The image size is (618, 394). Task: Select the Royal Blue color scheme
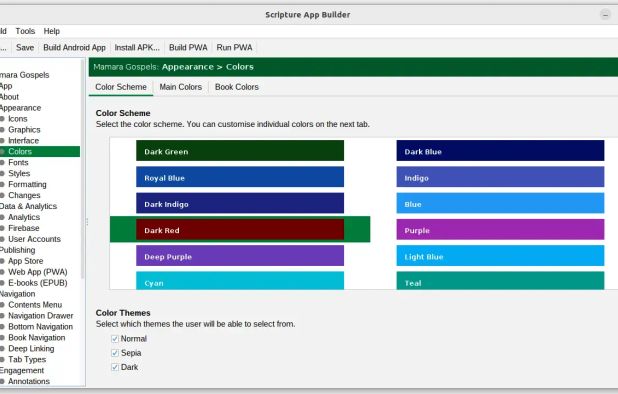click(240, 177)
